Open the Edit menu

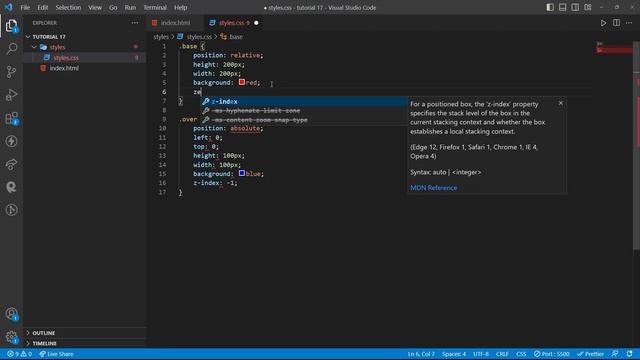click(x=42, y=7)
